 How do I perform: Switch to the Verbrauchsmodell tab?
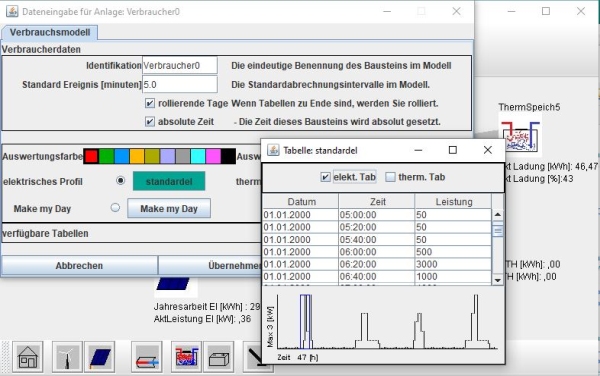point(50,32)
